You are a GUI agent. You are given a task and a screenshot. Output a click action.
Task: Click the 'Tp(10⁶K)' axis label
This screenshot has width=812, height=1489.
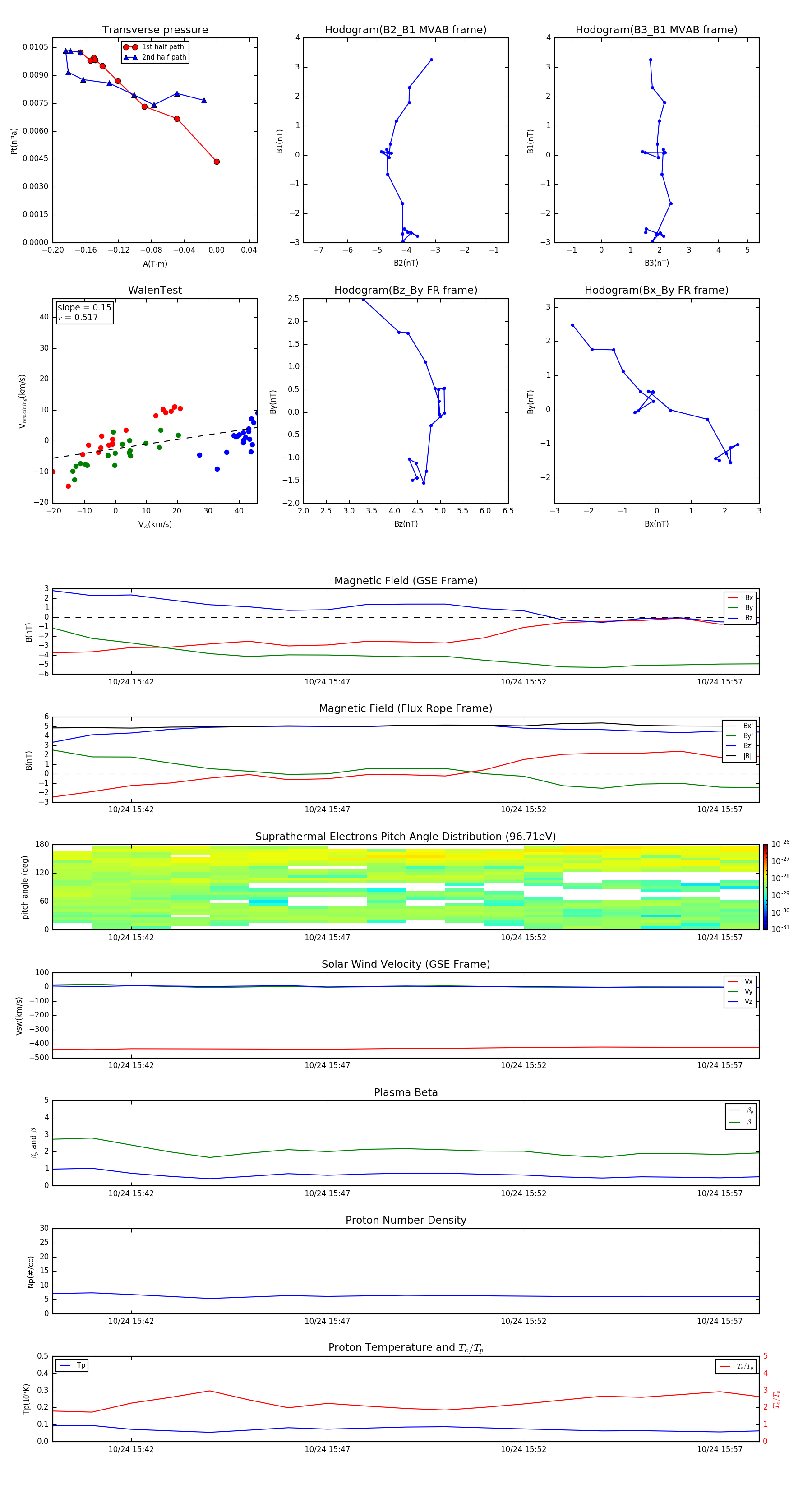(26, 1399)
